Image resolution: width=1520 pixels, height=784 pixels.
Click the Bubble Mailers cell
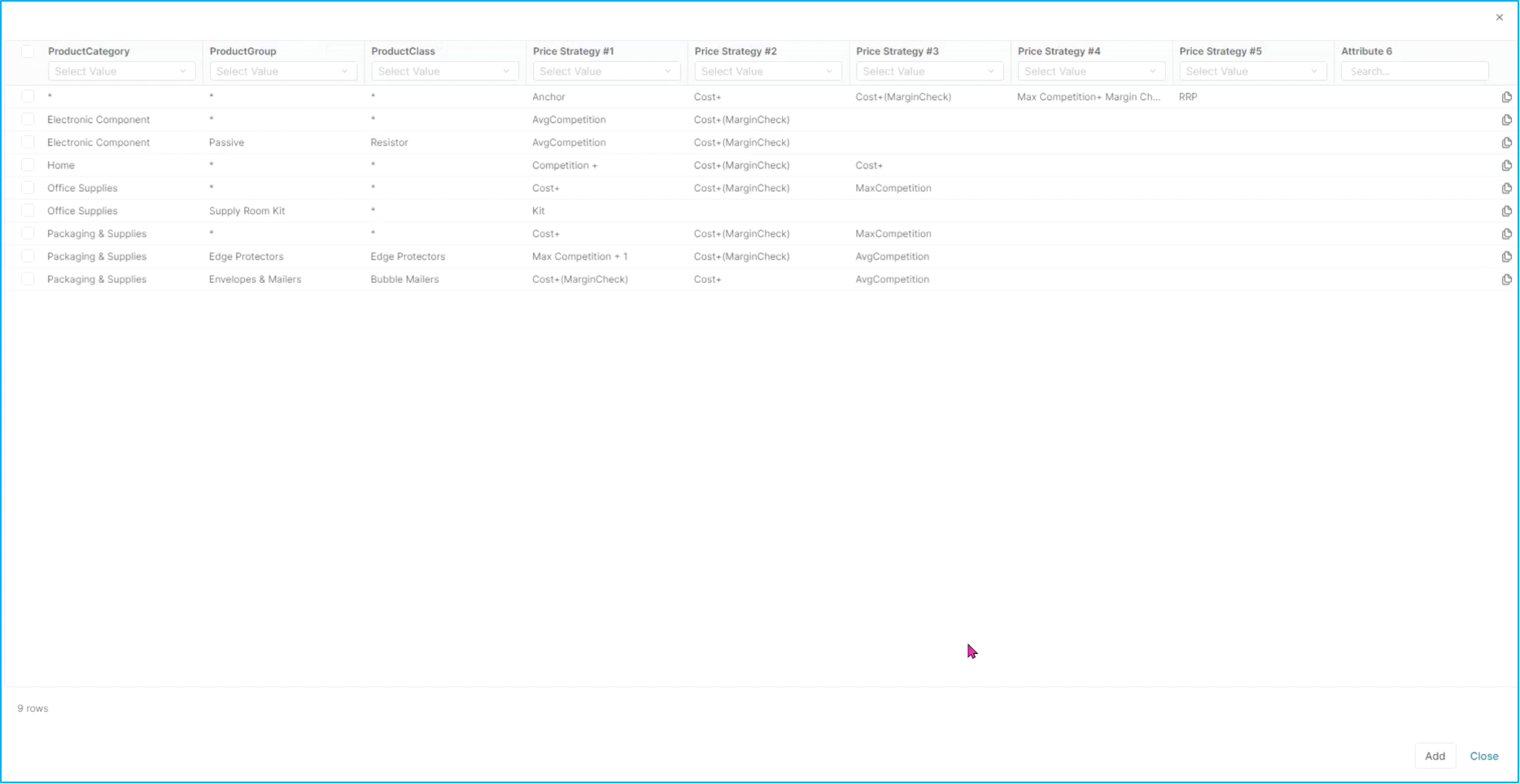404,279
